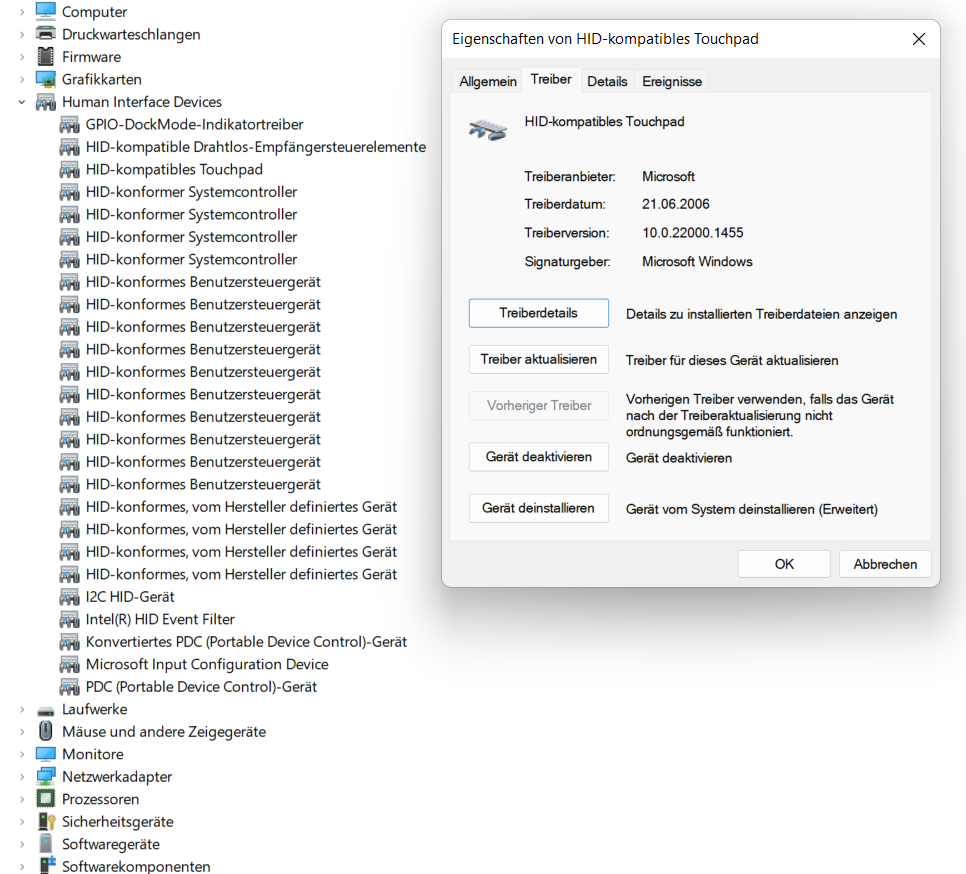
Task: Expand the Softwaregeräte category
Action: point(22,844)
